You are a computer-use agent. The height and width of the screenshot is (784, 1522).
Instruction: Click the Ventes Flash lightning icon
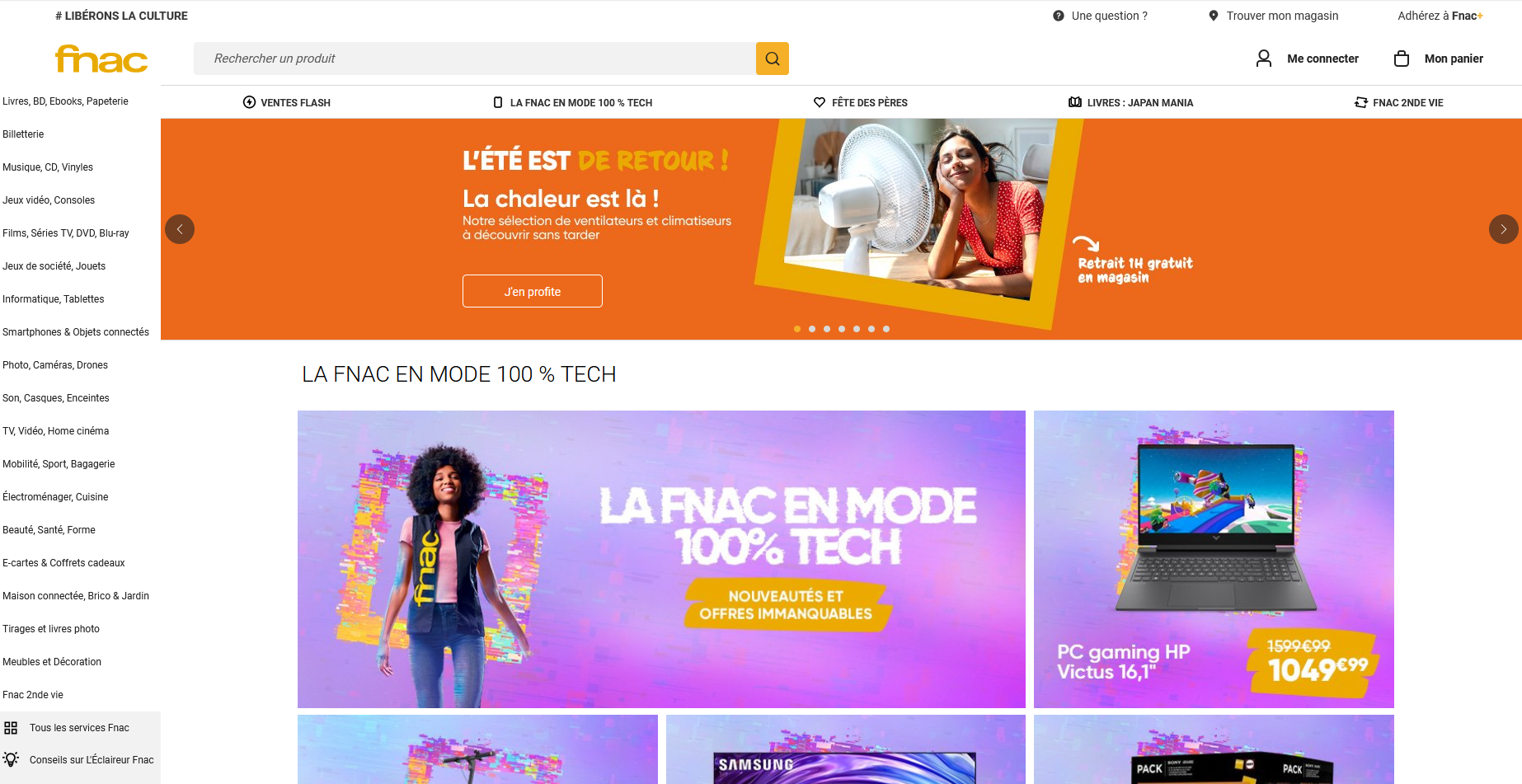[249, 102]
